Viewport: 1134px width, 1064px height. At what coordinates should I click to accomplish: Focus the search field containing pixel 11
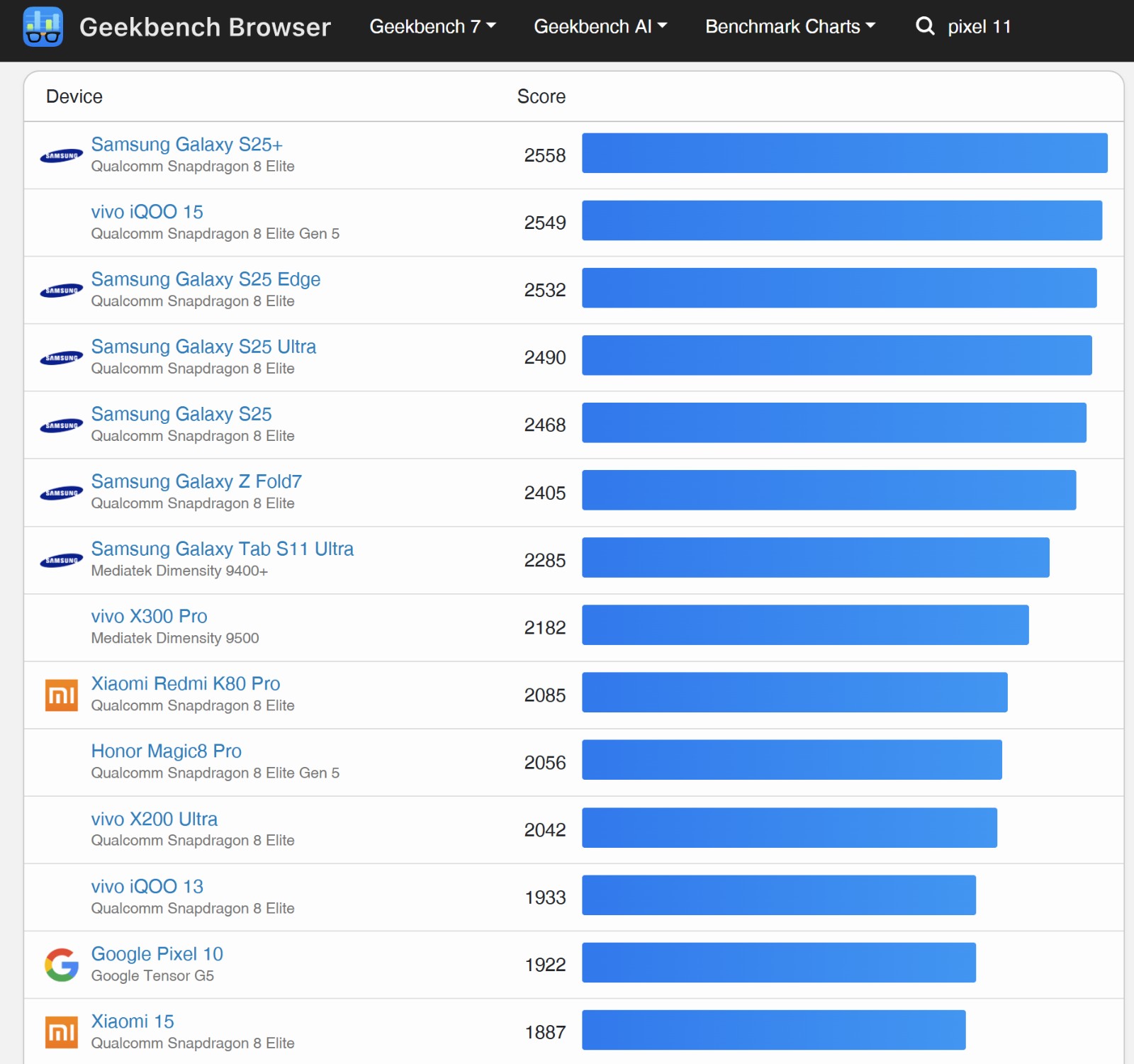pyautogui.click(x=979, y=26)
